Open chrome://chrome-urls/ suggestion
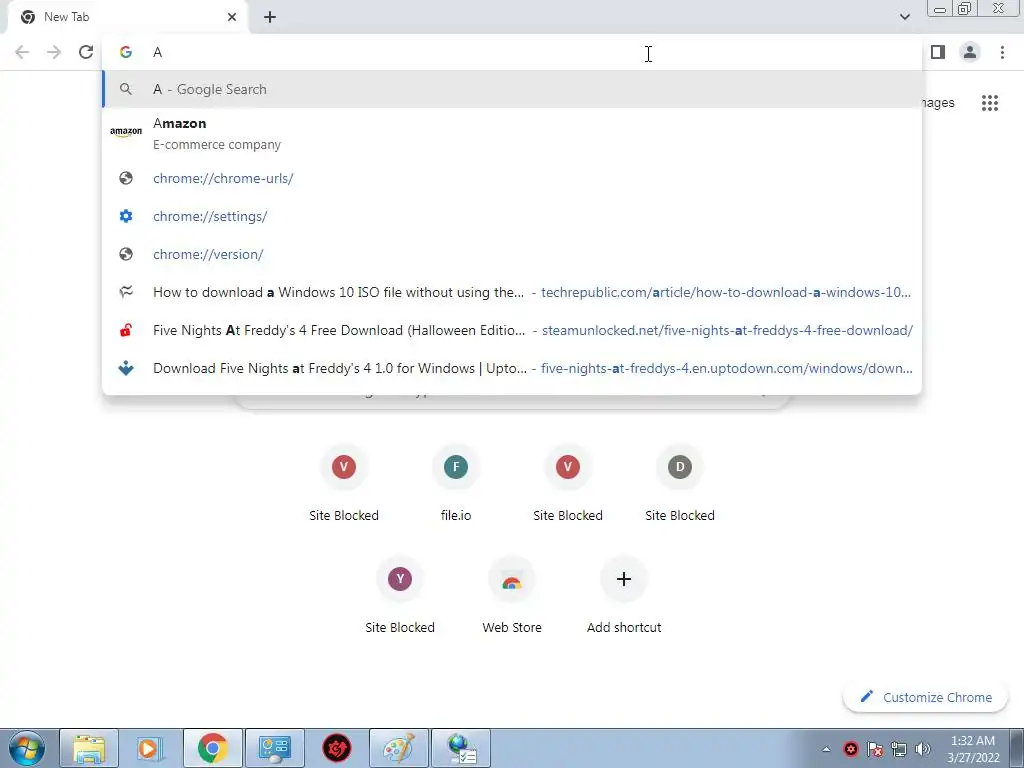 click(x=512, y=178)
